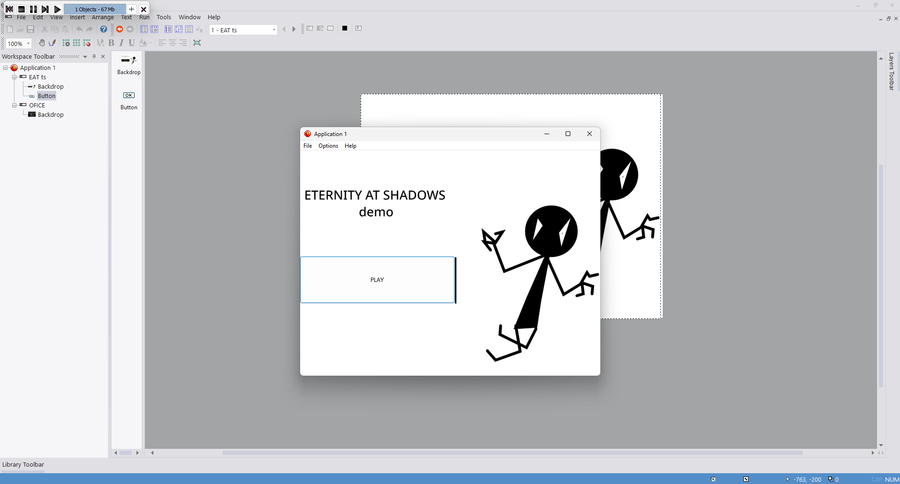Select the OFICE frame in tree
900x484 pixels.
pyautogui.click(x=37, y=105)
